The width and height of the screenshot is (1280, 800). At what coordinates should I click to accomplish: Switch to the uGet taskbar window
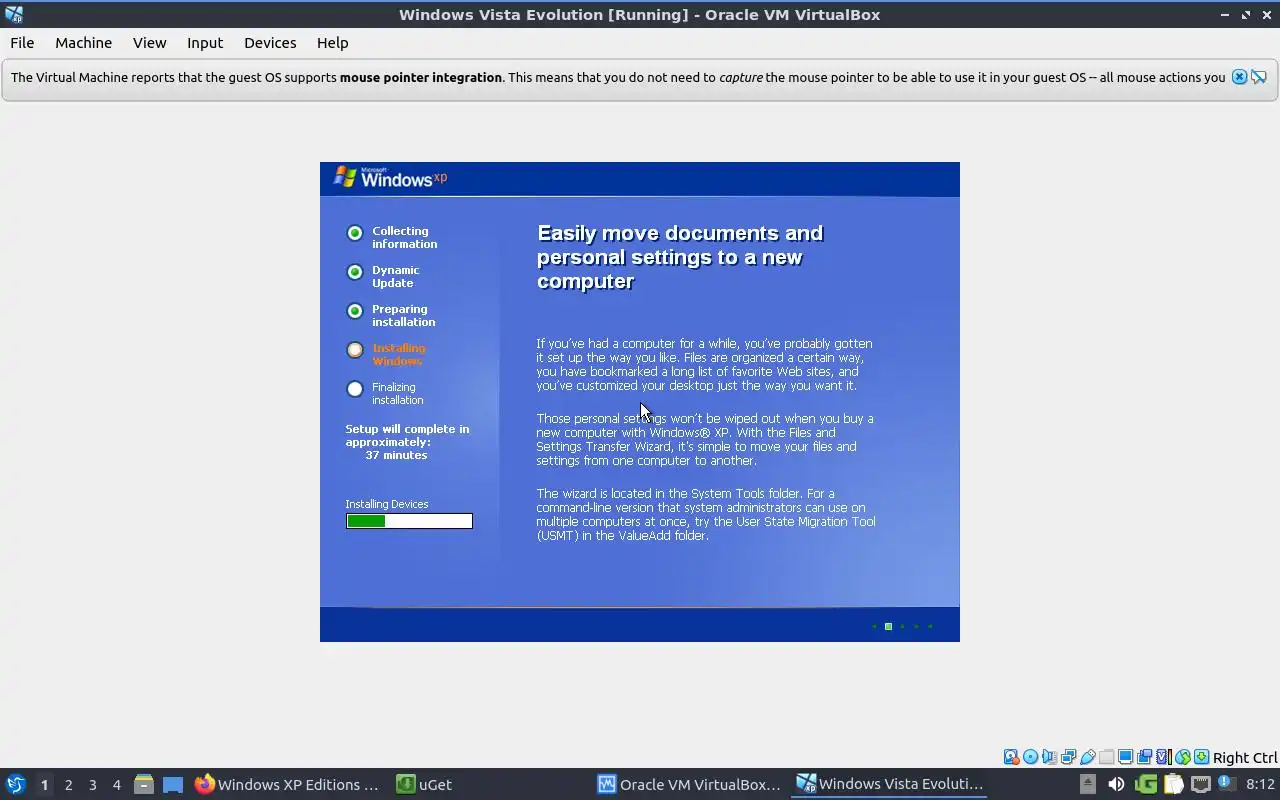(x=424, y=784)
